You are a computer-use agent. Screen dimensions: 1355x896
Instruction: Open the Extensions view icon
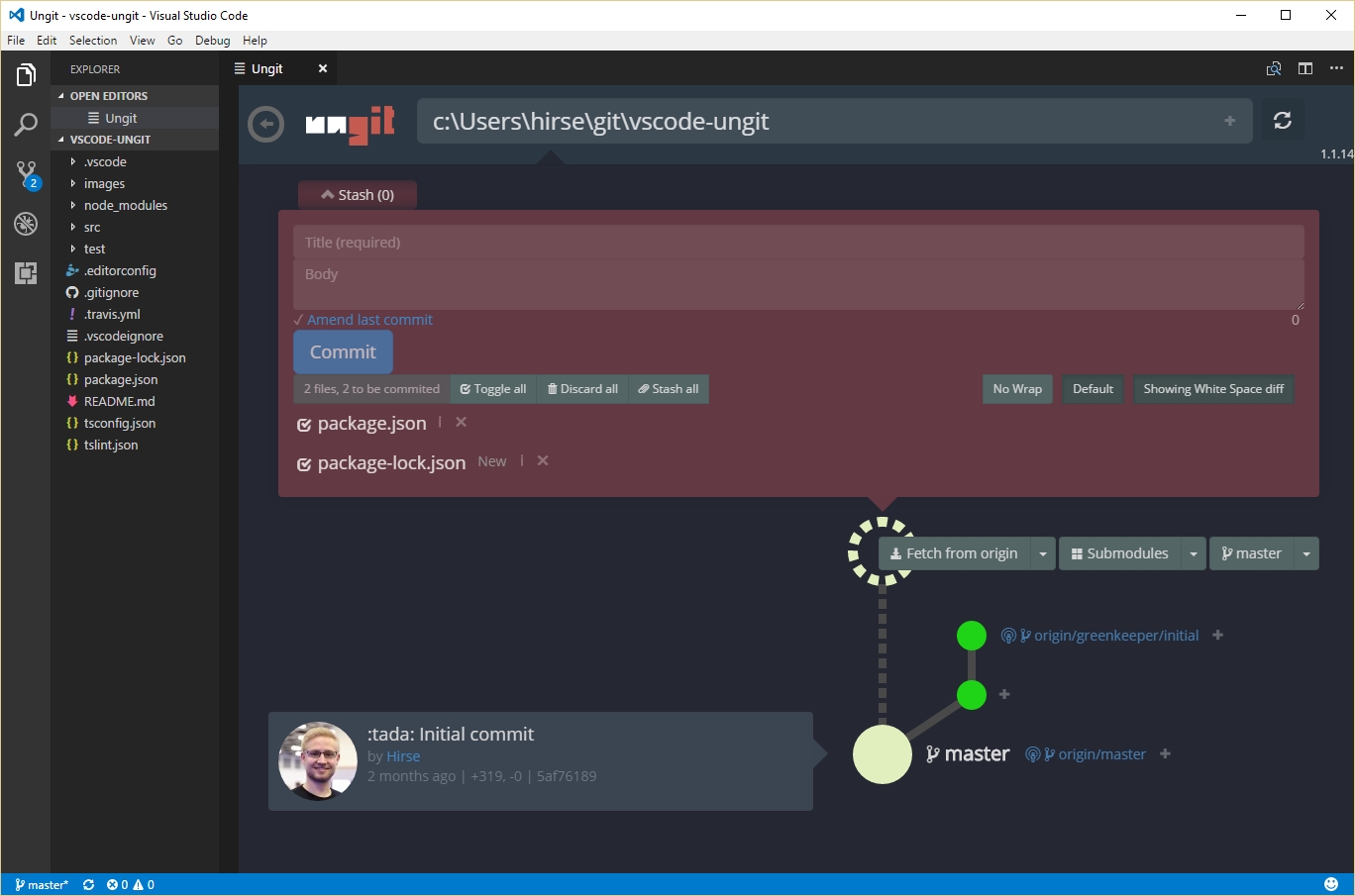pos(26,272)
